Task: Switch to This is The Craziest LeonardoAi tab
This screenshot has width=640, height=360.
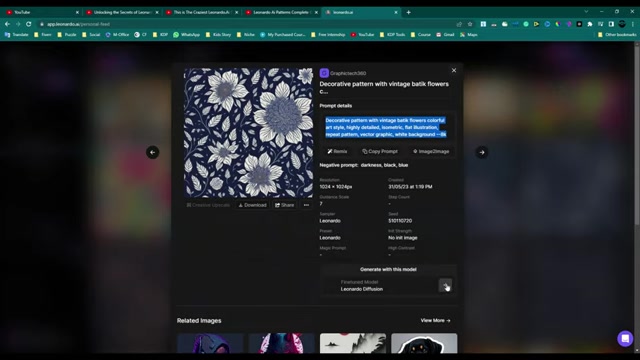Action: 201,12
